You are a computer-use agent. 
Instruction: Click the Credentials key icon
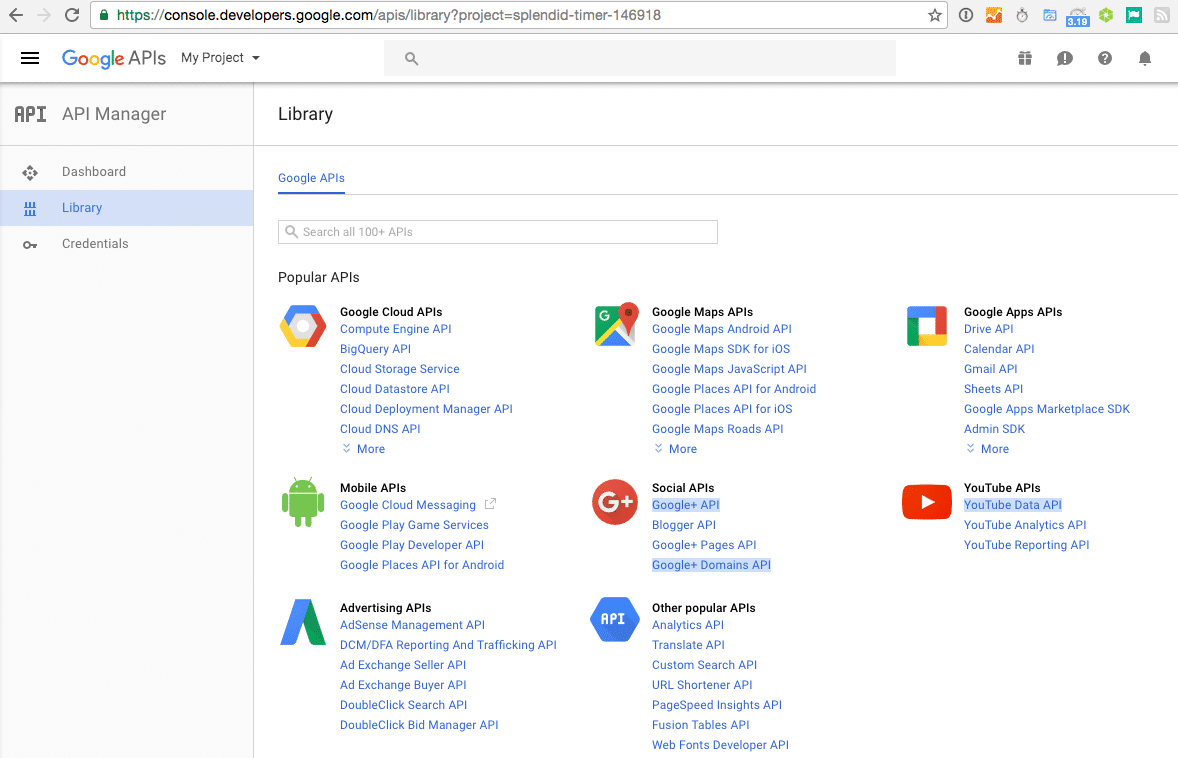pyautogui.click(x=30, y=245)
